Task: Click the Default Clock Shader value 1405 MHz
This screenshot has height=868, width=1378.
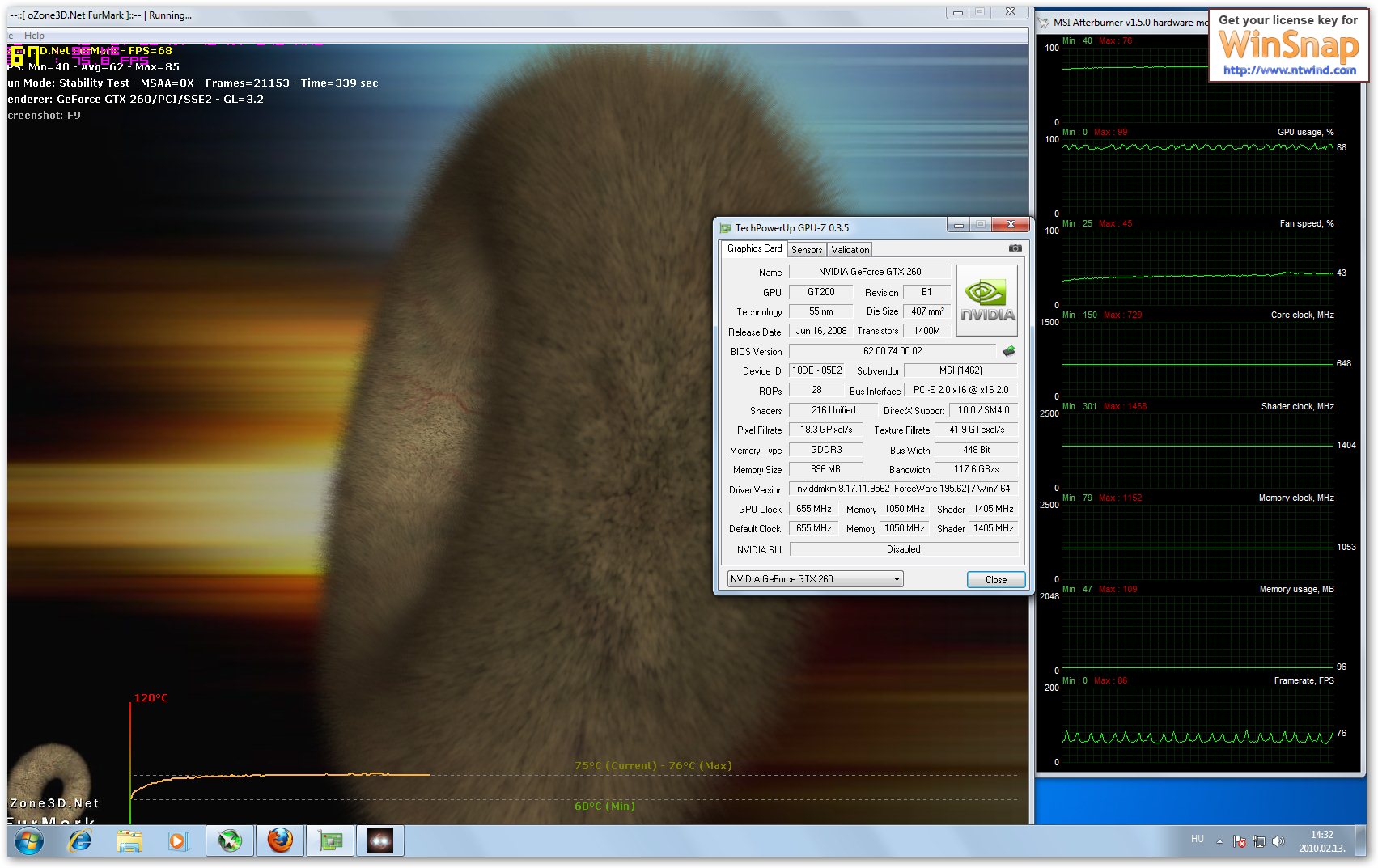Action: pos(993,528)
